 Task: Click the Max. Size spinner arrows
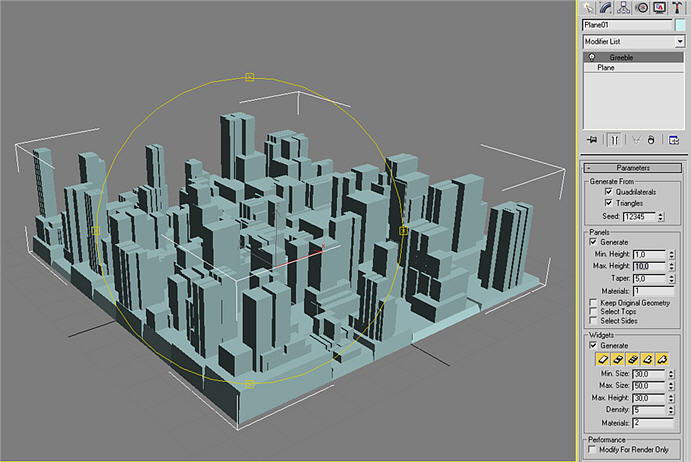coord(671,386)
